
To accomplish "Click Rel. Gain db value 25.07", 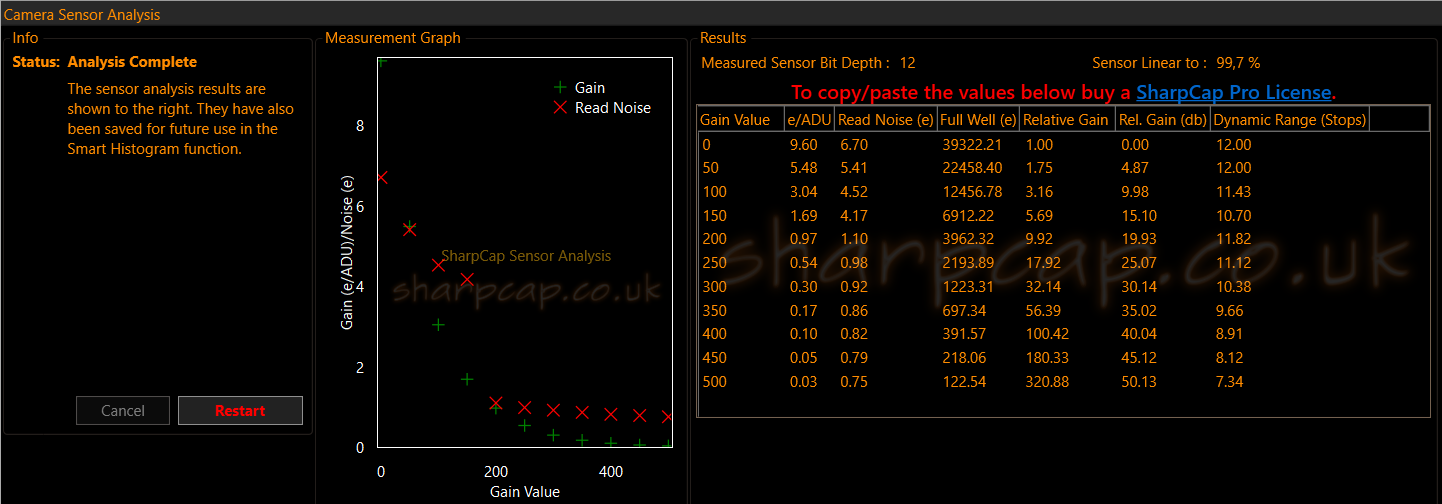I will pyautogui.click(x=1137, y=263).
